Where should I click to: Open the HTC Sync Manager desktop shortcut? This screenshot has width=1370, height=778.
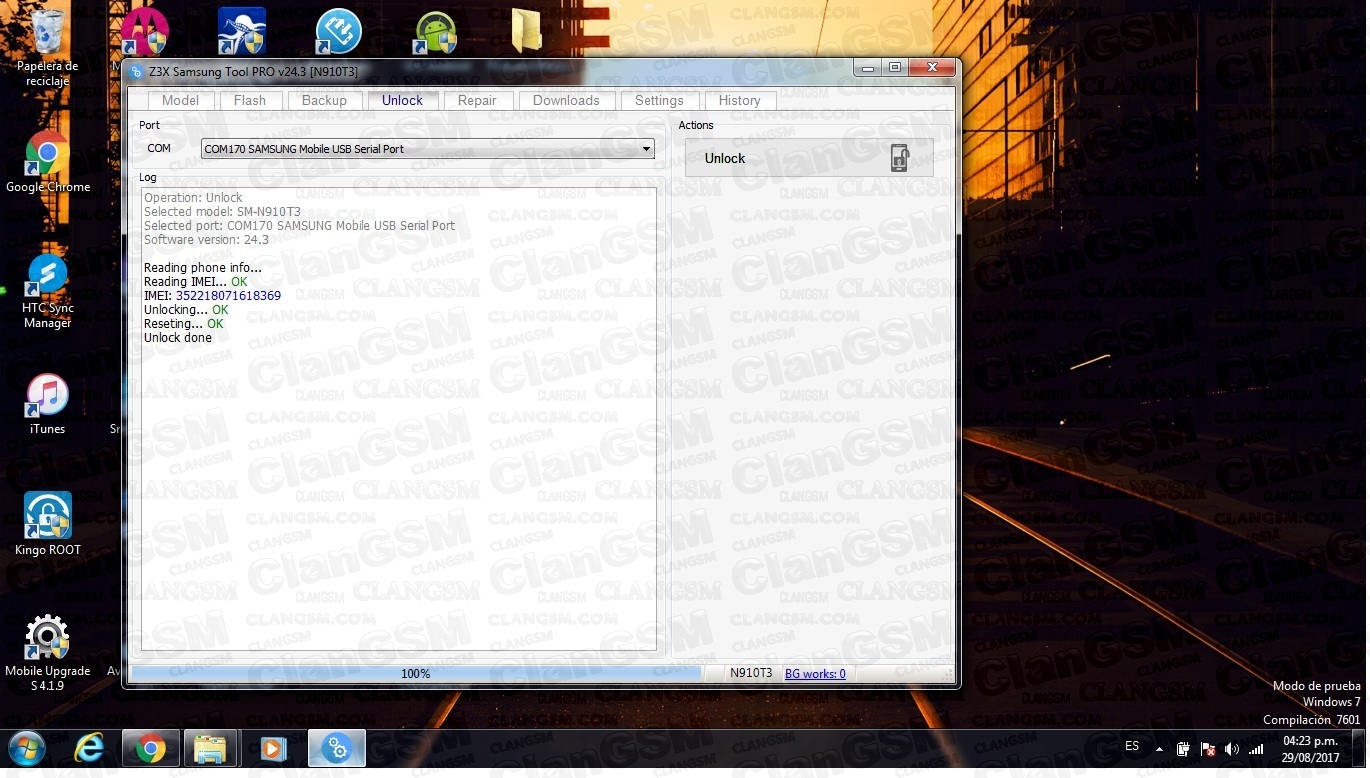pos(47,290)
